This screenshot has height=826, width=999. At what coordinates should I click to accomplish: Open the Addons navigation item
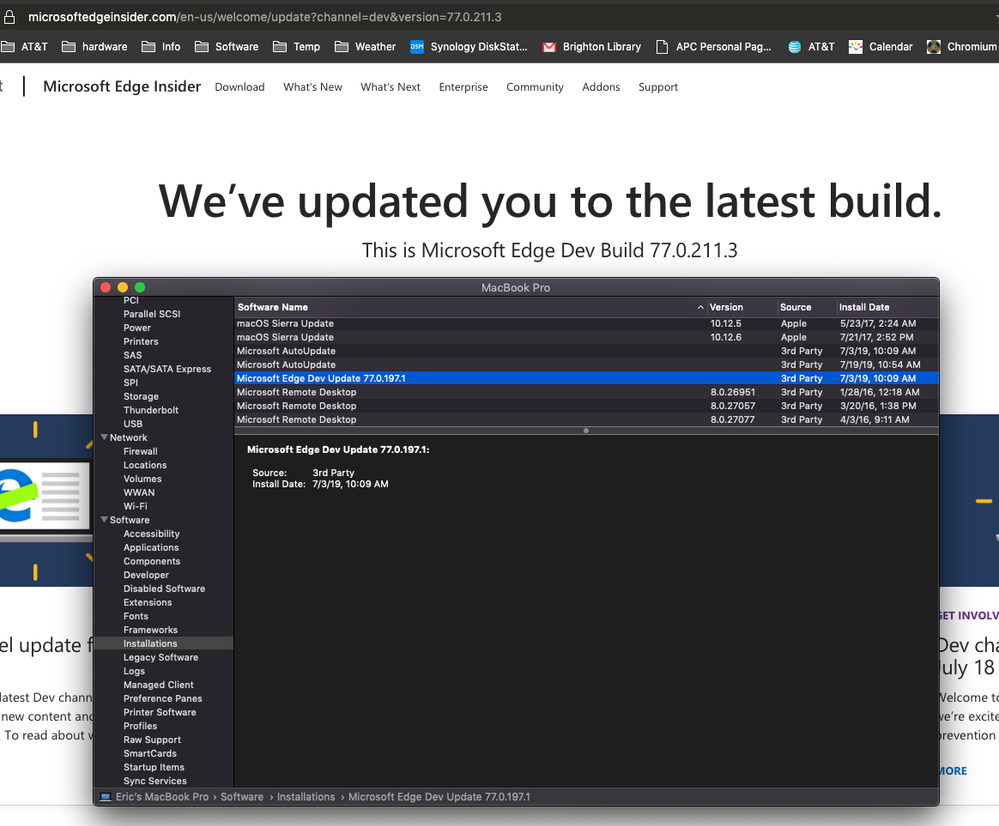tap(601, 87)
